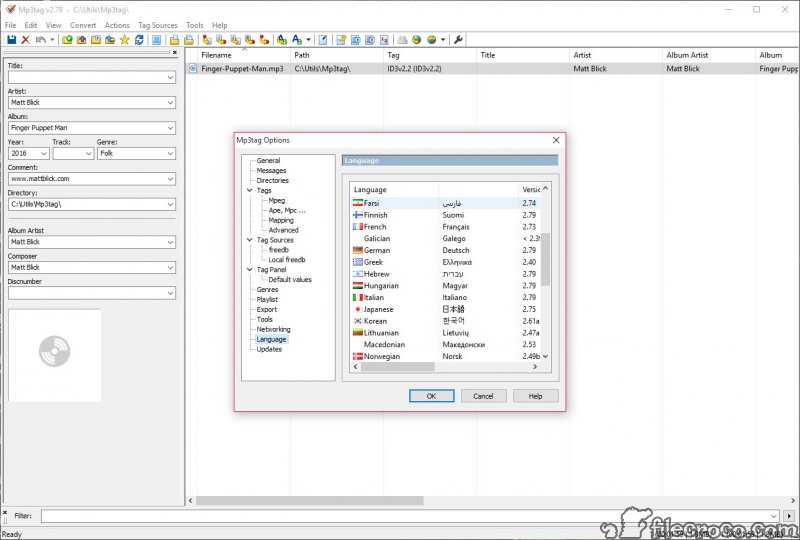Click the Actions icon without dropdown arrow
Viewport: 800px width, 540px height.
tap(282, 40)
